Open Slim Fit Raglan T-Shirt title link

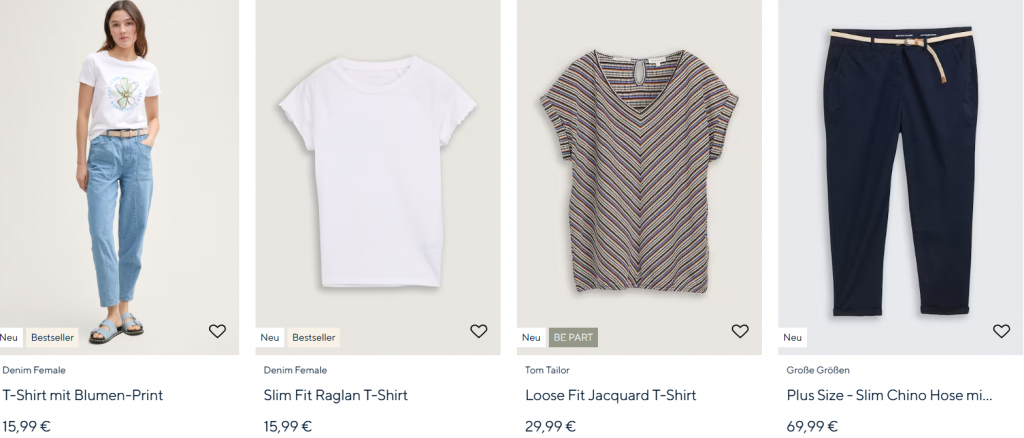336,395
